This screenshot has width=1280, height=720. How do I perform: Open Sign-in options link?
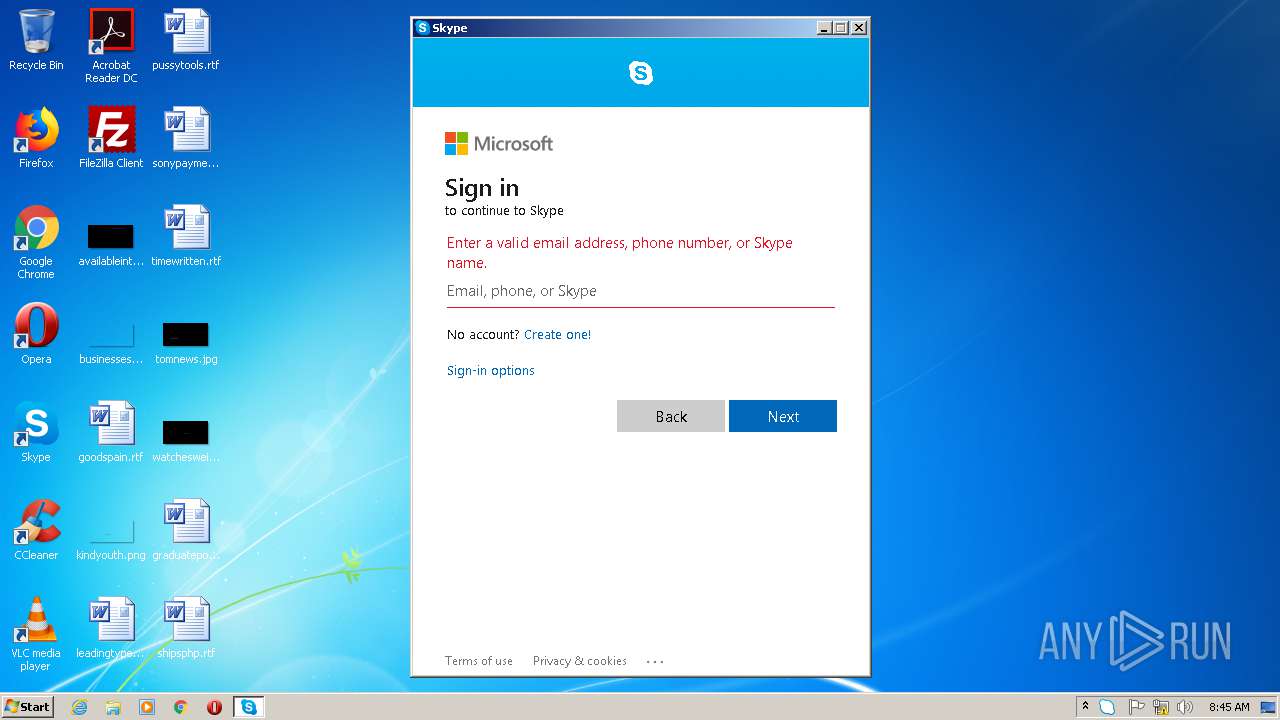[490, 371]
